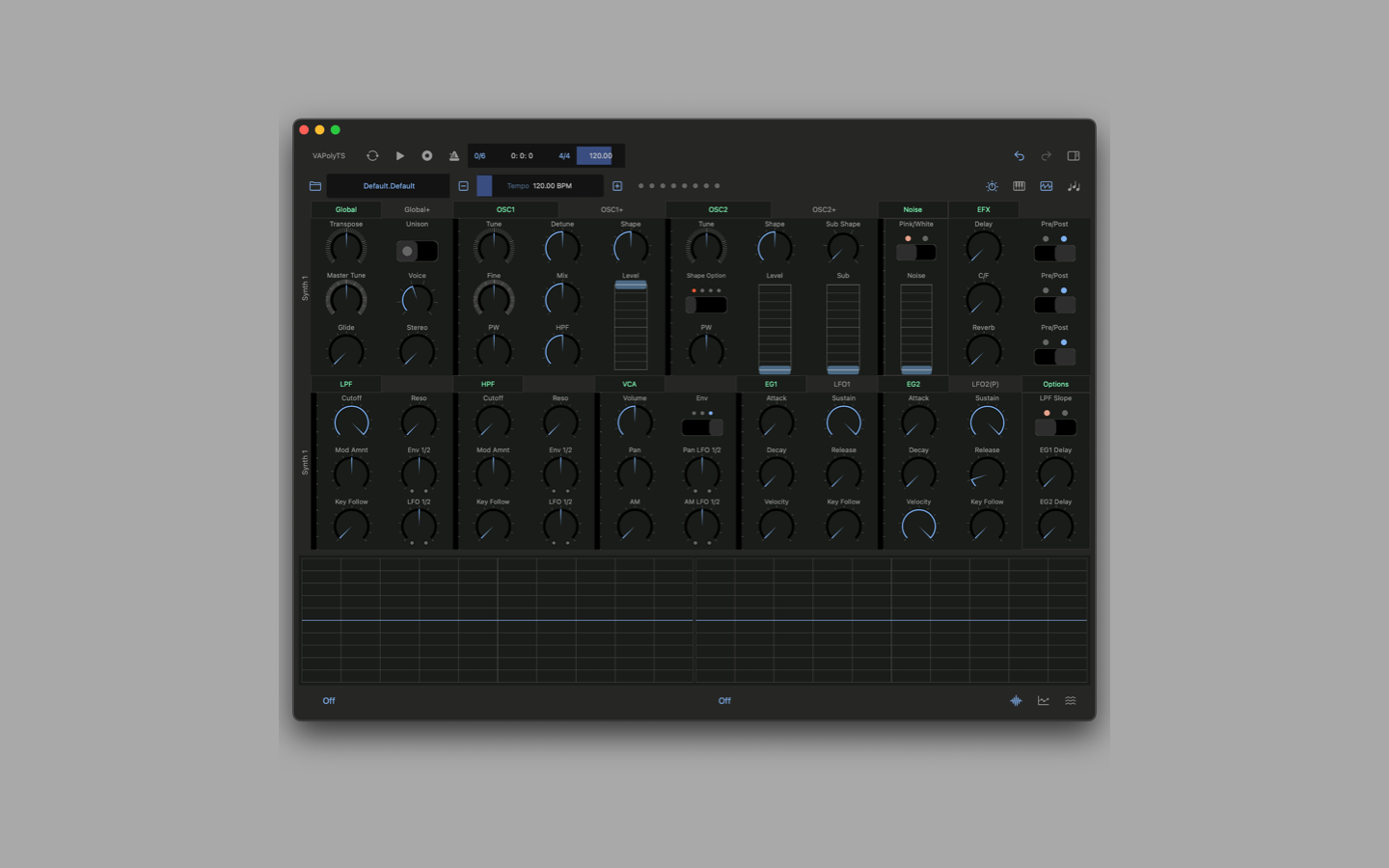1389x868 pixels.
Task: Click the undo arrow icon
Action: click(x=1019, y=155)
